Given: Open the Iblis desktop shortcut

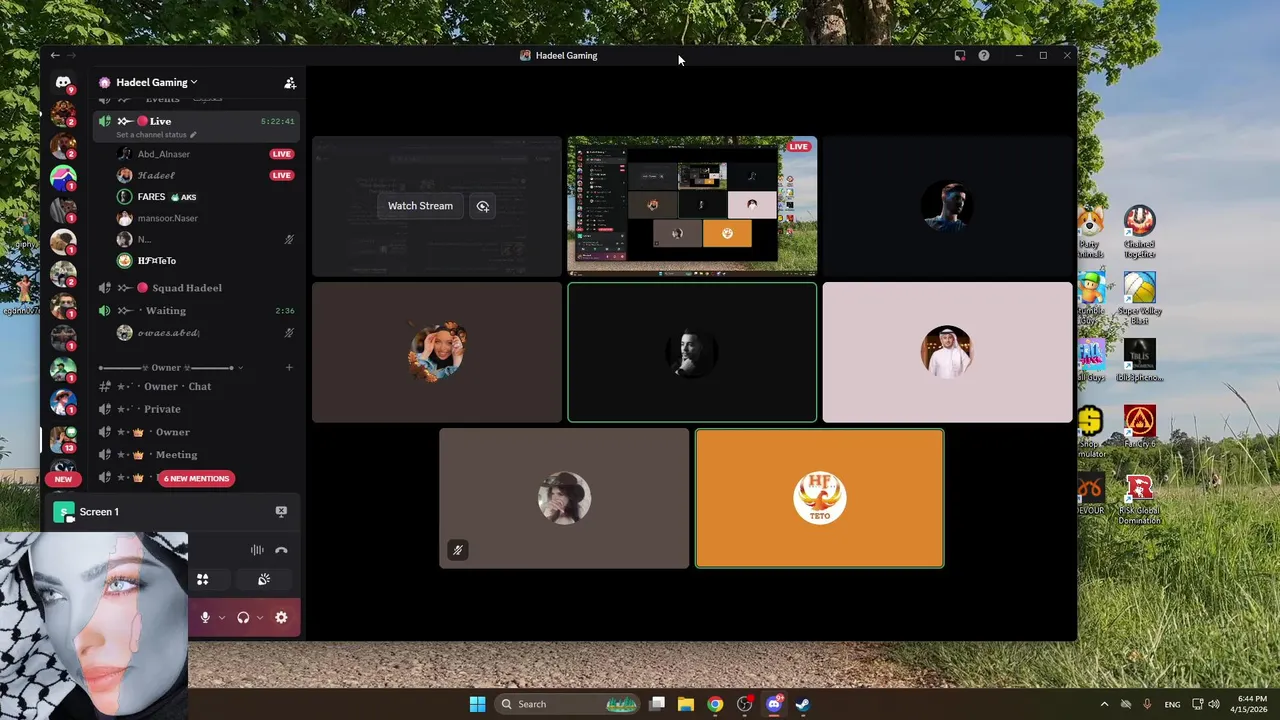Looking at the screenshot, I should tap(1139, 362).
